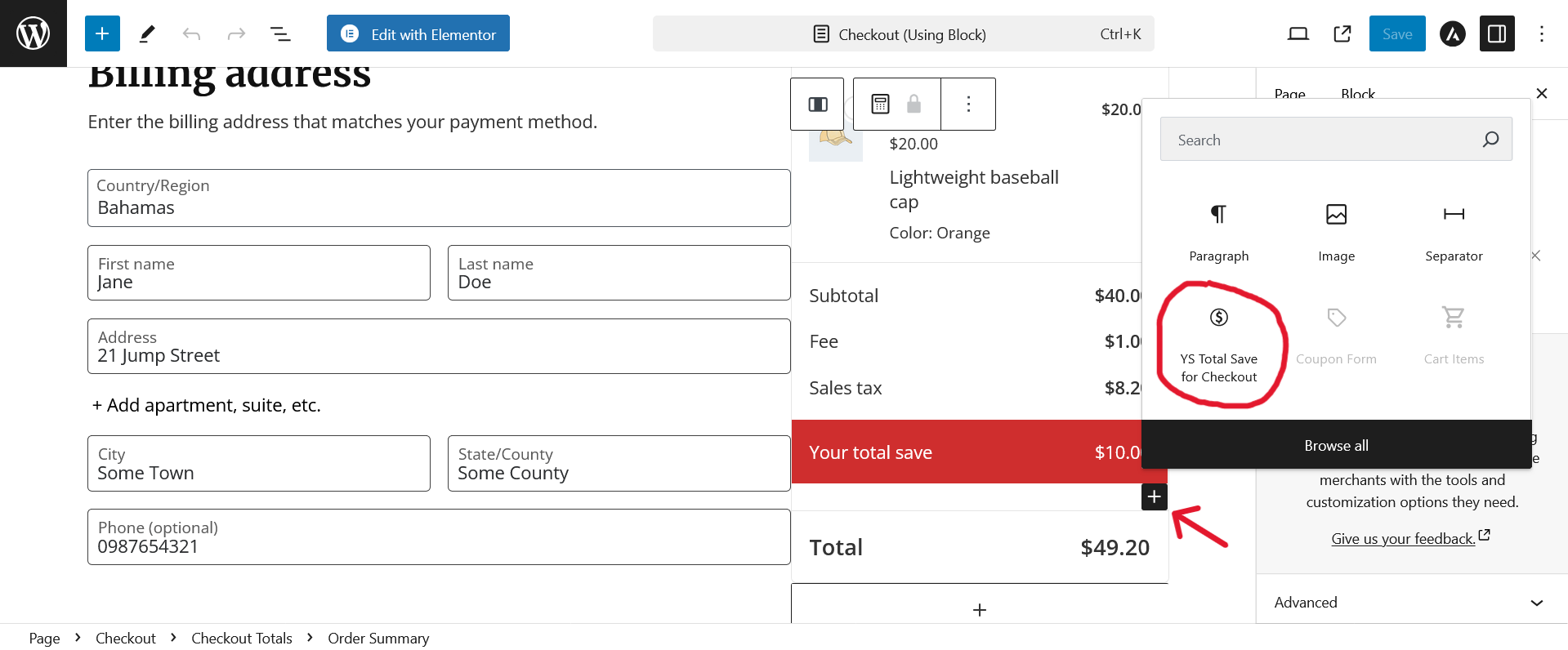Click the Undo arrow icon
The width and height of the screenshot is (1568, 650).
point(192,33)
